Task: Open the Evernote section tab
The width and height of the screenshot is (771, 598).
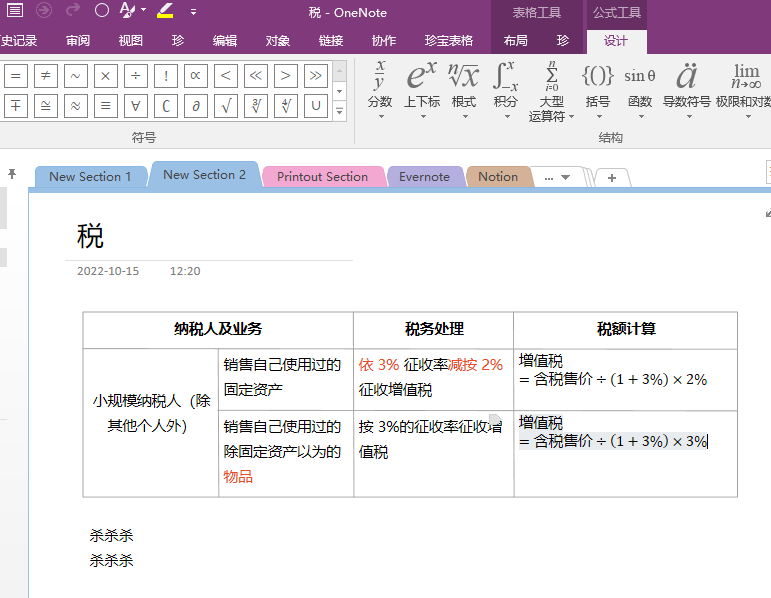Action: tap(424, 177)
